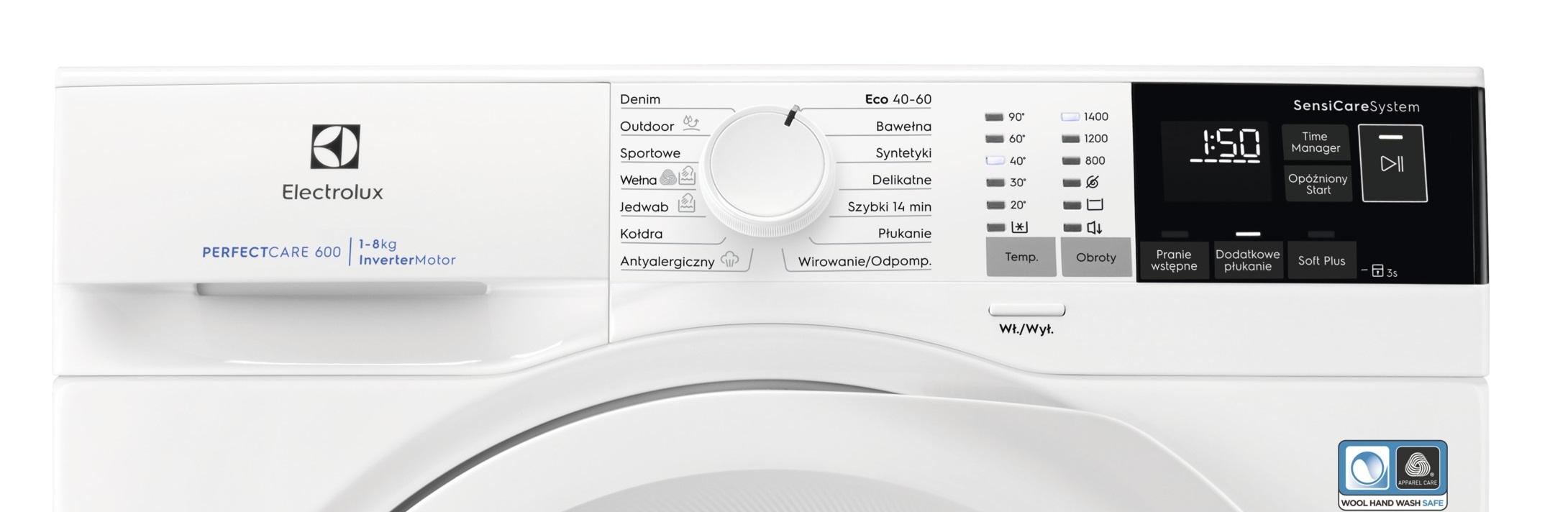Click the no-spin crossed spiral icon

click(x=1093, y=182)
